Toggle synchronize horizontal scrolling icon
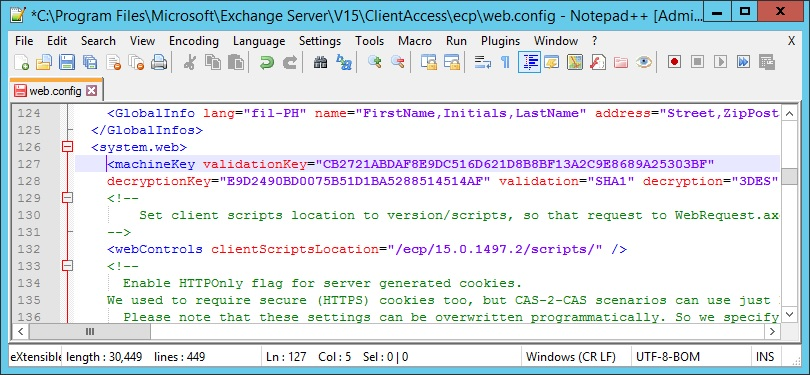This screenshot has width=810, height=375. click(451, 62)
